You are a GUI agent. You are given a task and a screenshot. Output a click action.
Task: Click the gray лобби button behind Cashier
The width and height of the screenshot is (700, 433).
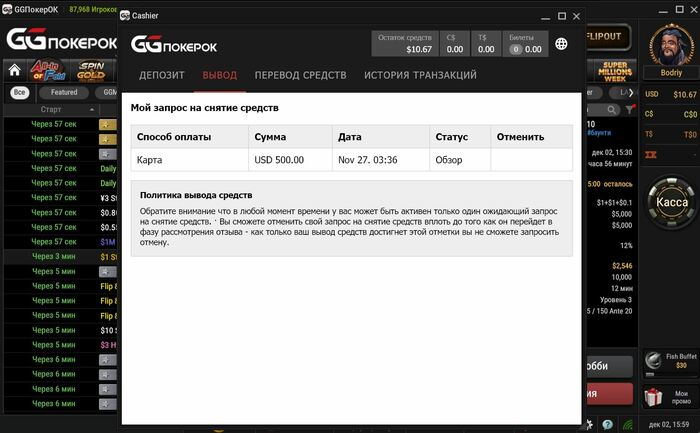click(609, 366)
